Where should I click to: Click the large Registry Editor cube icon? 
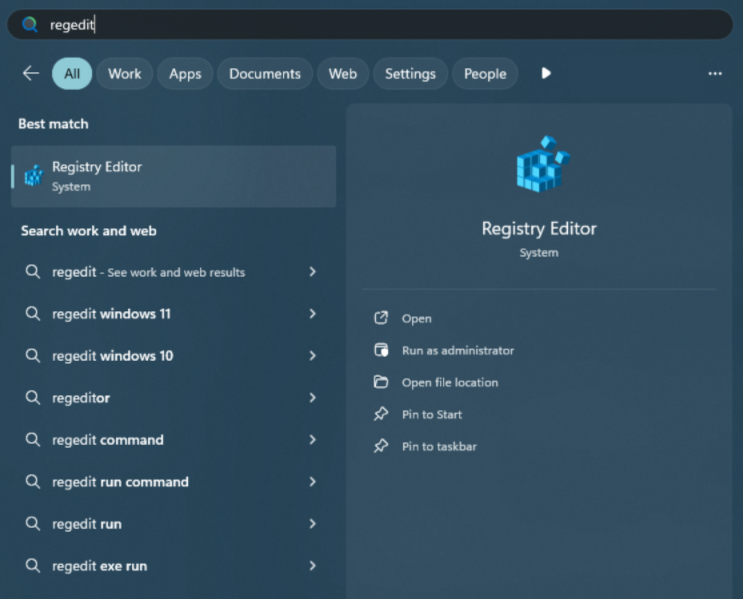(x=540, y=165)
